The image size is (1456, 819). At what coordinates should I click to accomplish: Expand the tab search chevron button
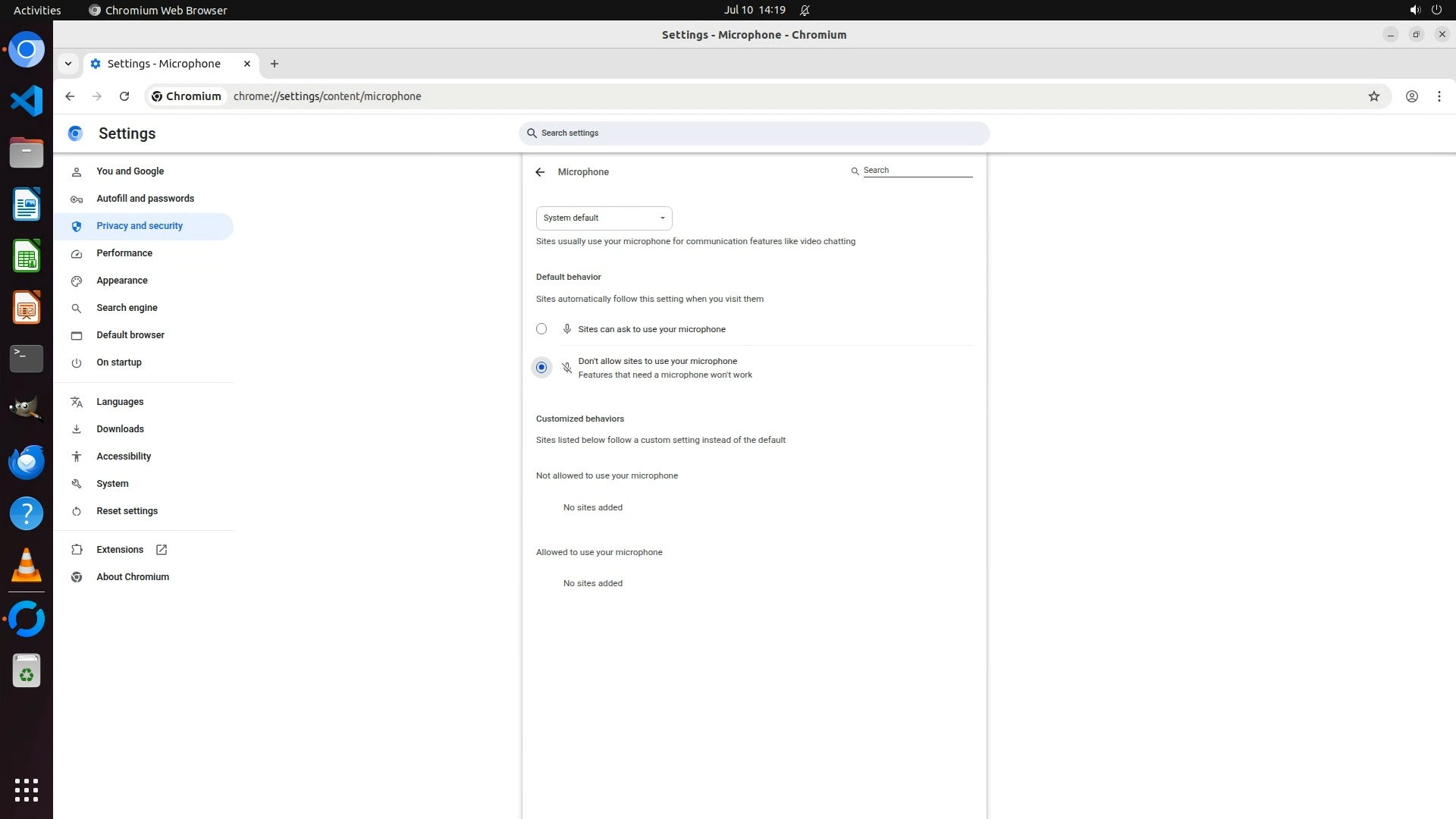[x=68, y=64]
